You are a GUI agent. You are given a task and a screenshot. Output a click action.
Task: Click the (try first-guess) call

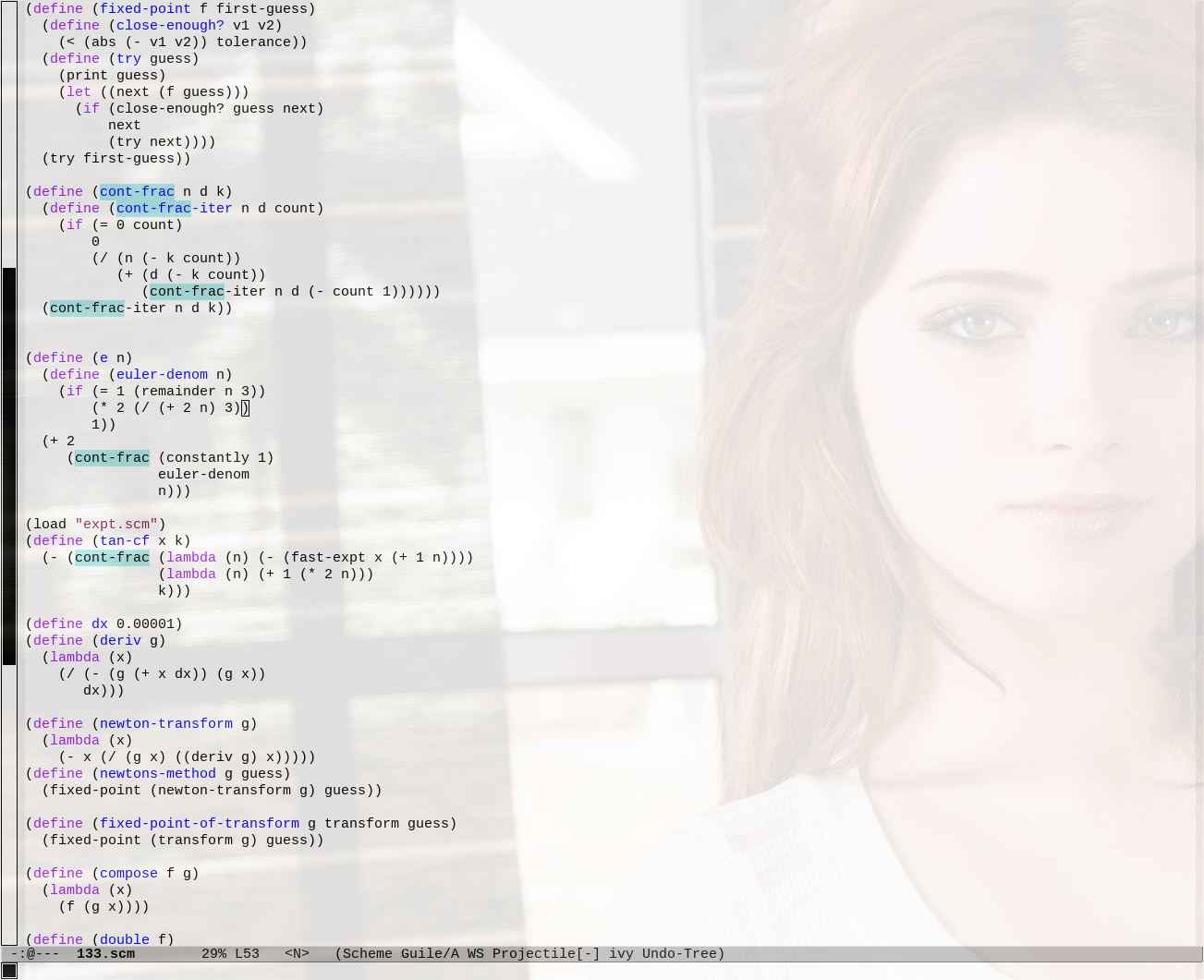[x=112, y=158]
